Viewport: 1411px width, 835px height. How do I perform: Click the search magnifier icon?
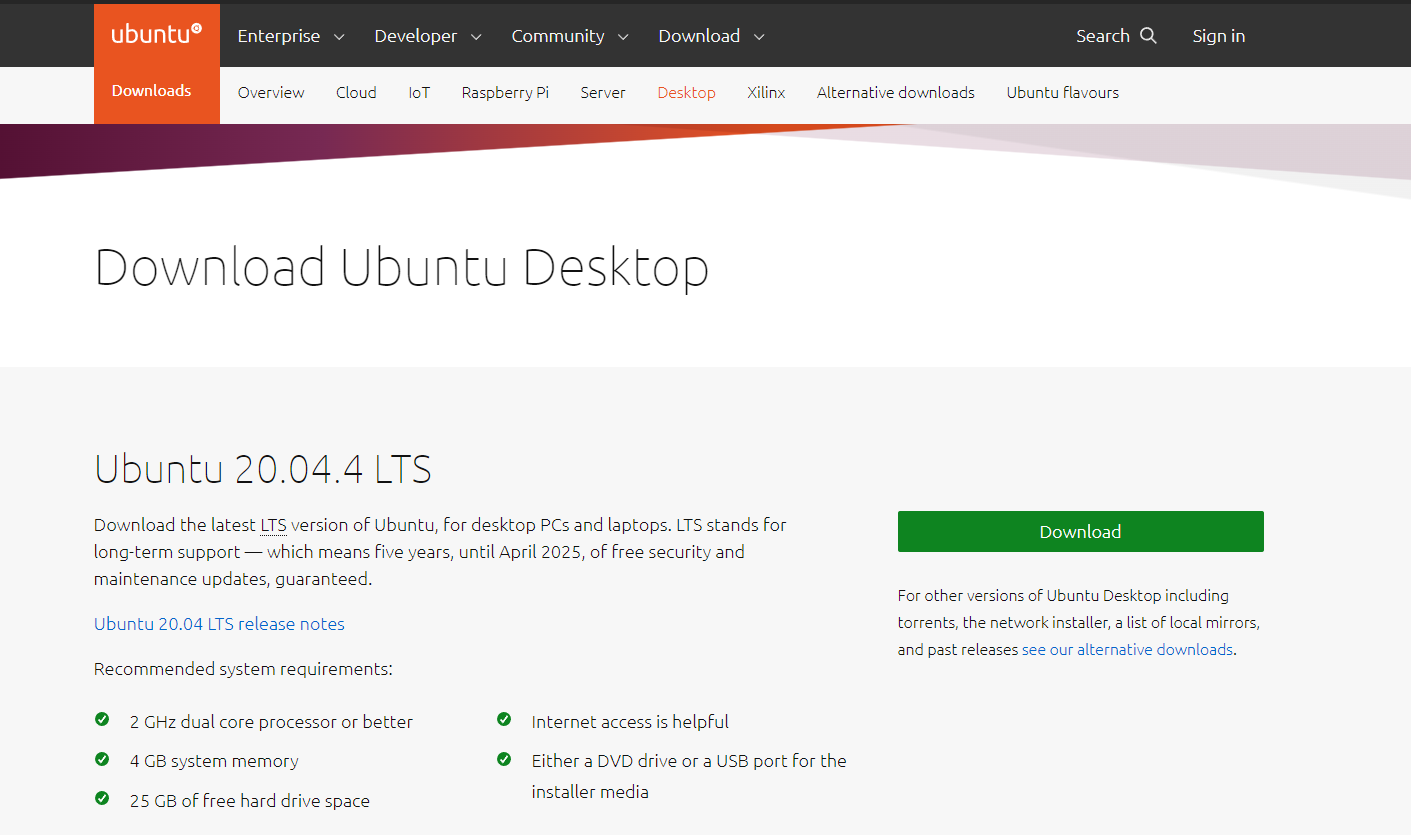1148,36
